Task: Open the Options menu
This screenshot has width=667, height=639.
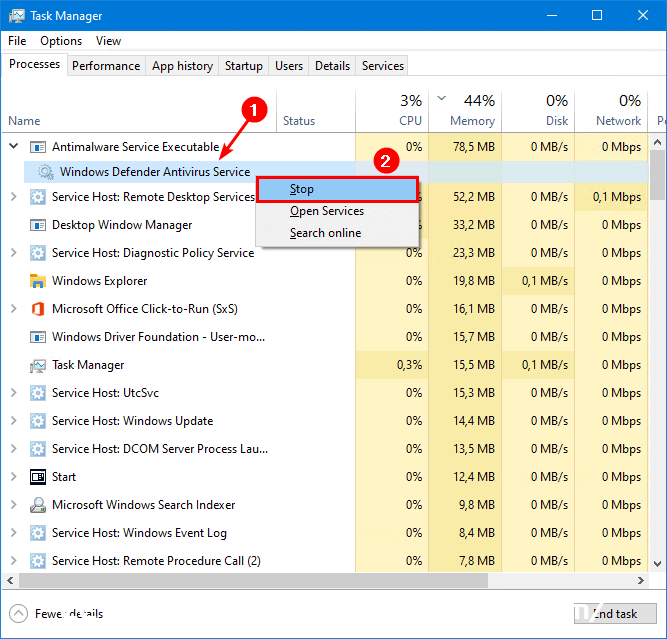Action: pyautogui.click(x=61, y=41)
